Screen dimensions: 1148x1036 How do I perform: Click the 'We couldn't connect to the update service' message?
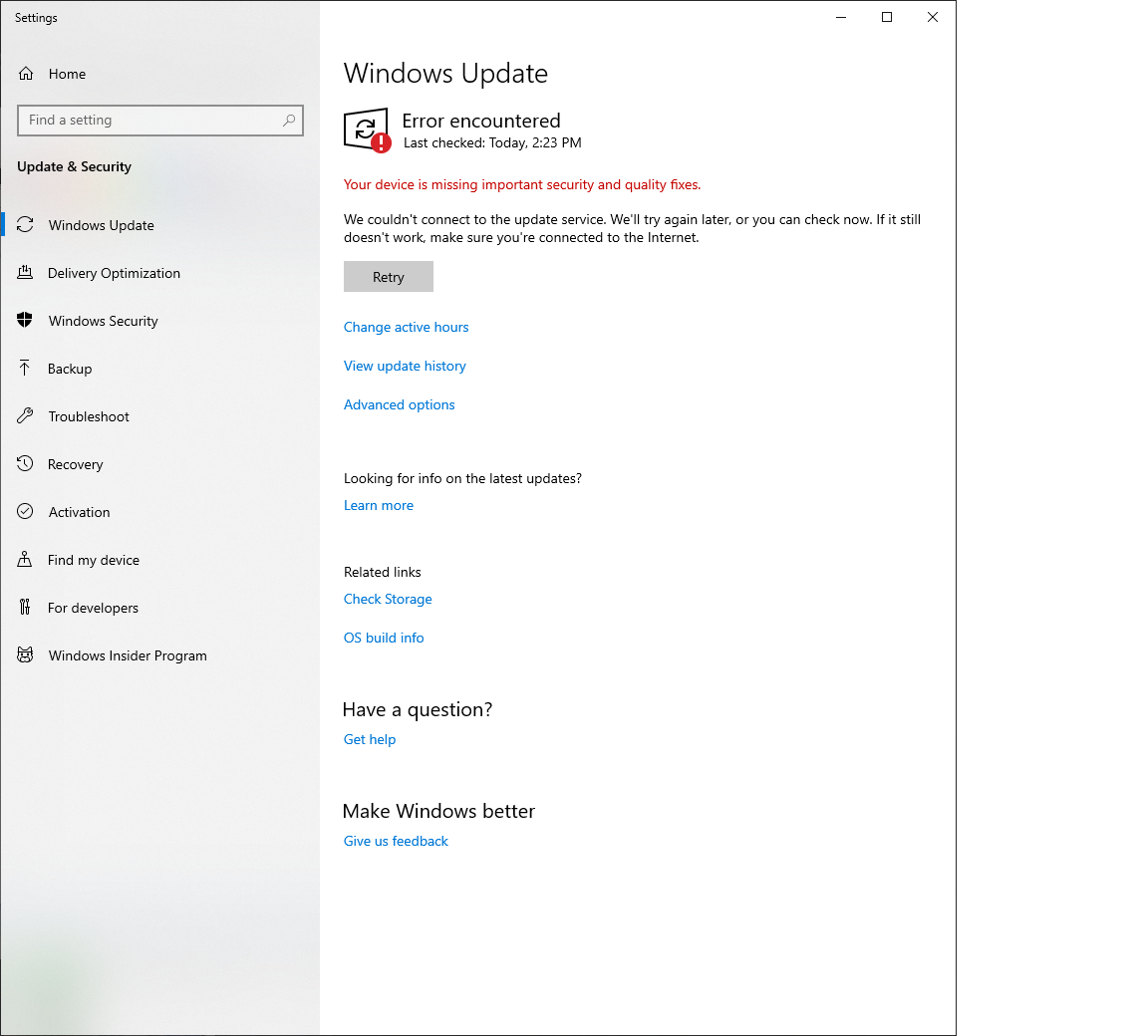click(633, 228)
